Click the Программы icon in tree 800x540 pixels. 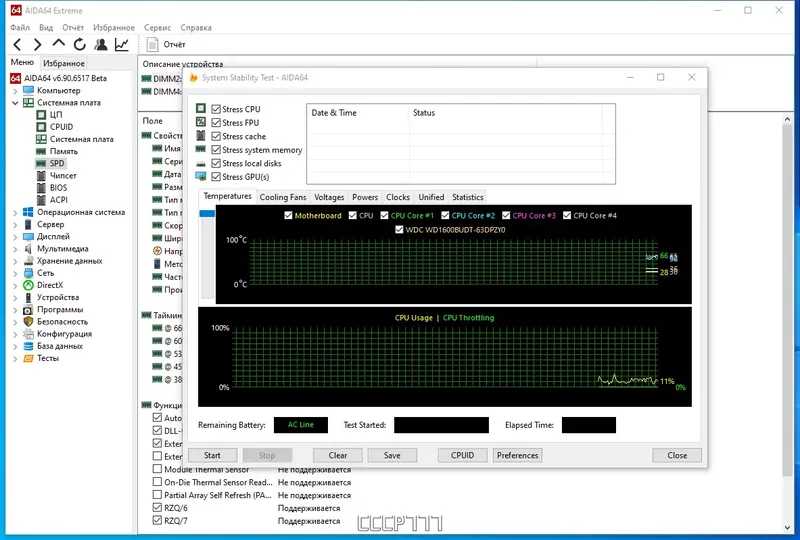coord(29,309)
